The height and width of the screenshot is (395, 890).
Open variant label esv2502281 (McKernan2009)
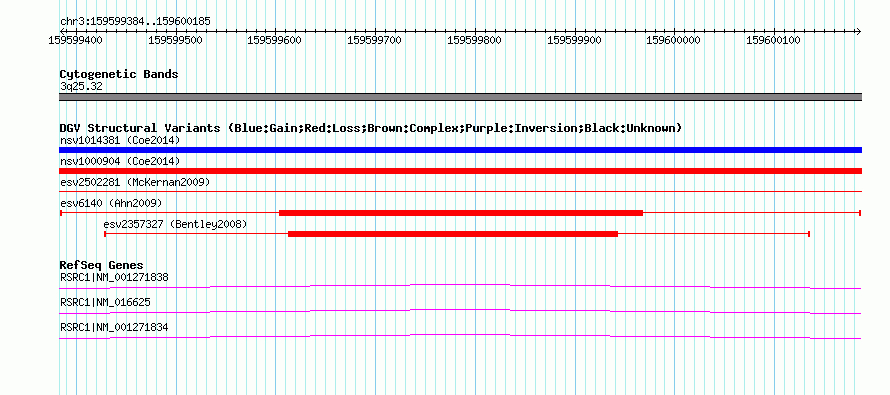point(135,183)
